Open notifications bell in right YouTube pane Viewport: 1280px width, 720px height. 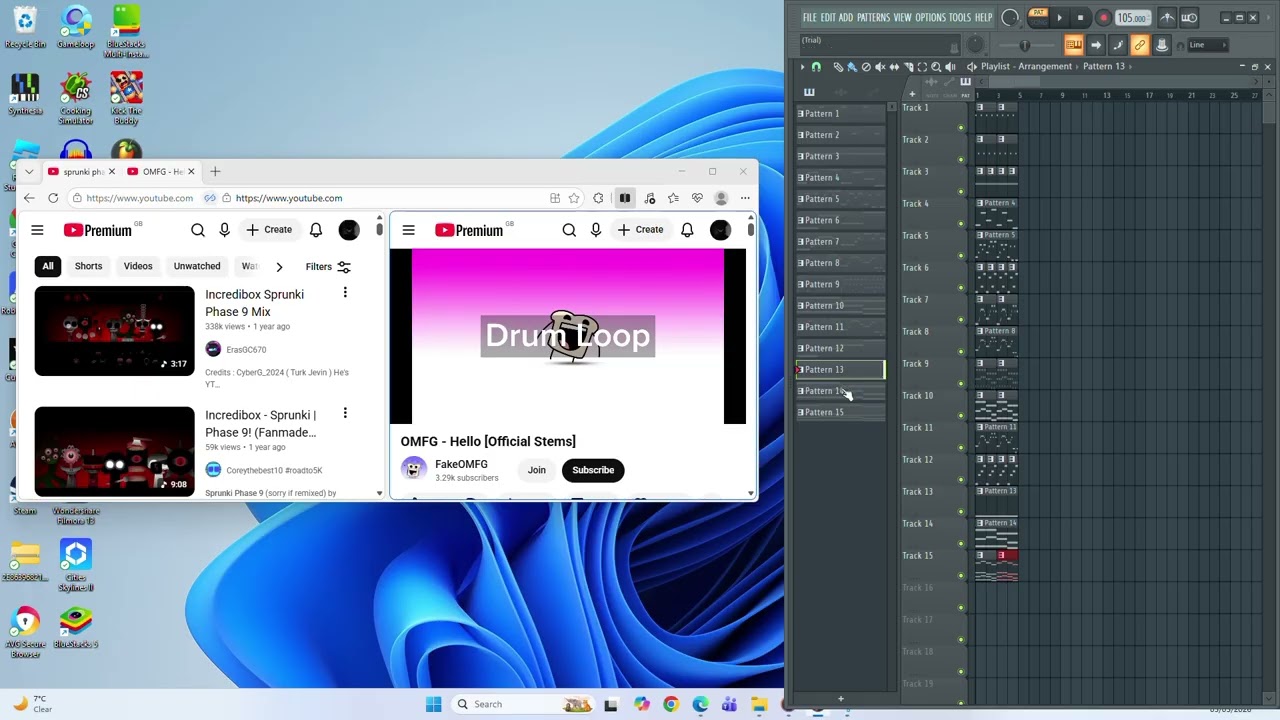click(687, 230)
